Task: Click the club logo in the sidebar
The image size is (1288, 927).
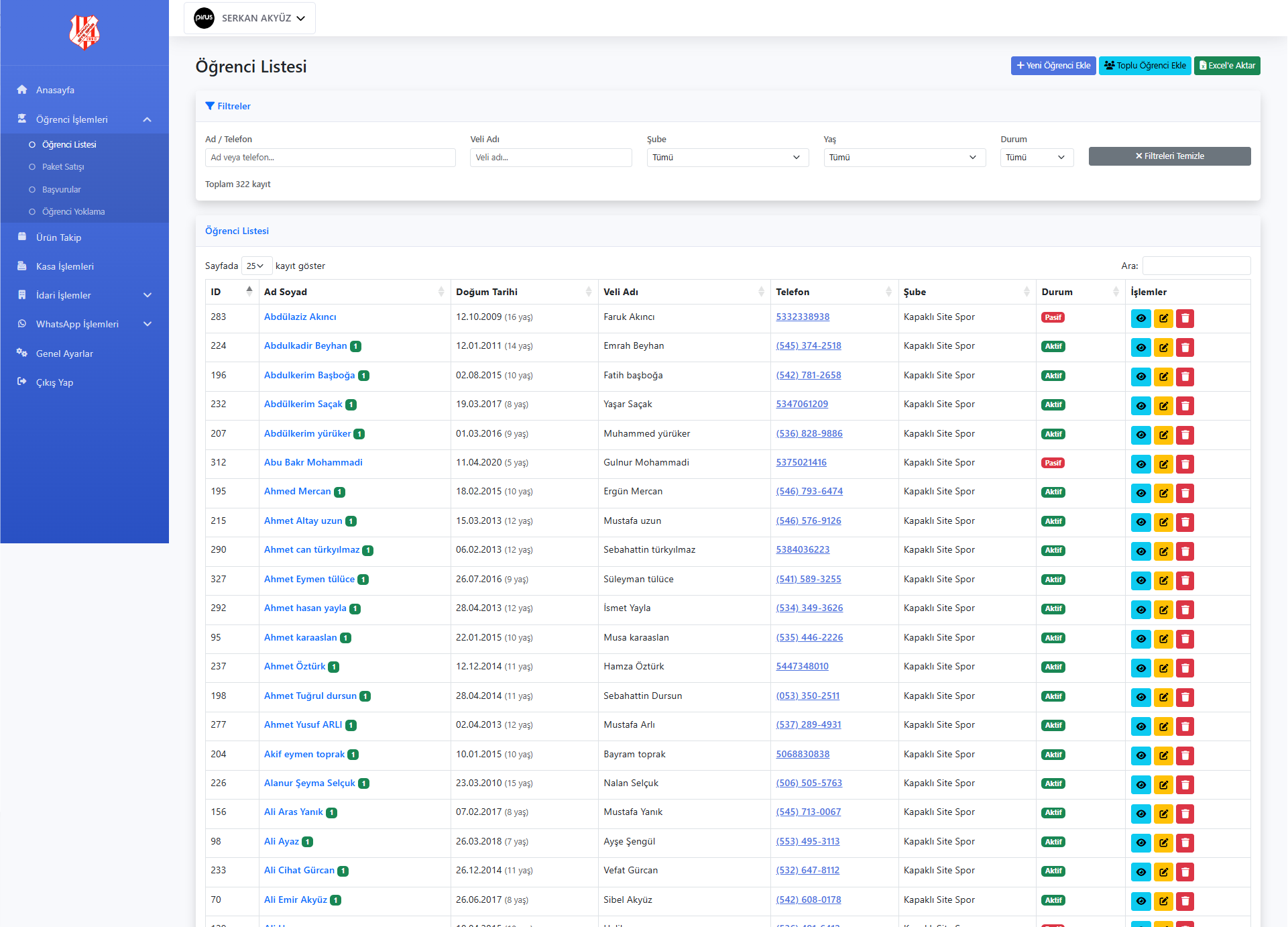Action: 84,32
